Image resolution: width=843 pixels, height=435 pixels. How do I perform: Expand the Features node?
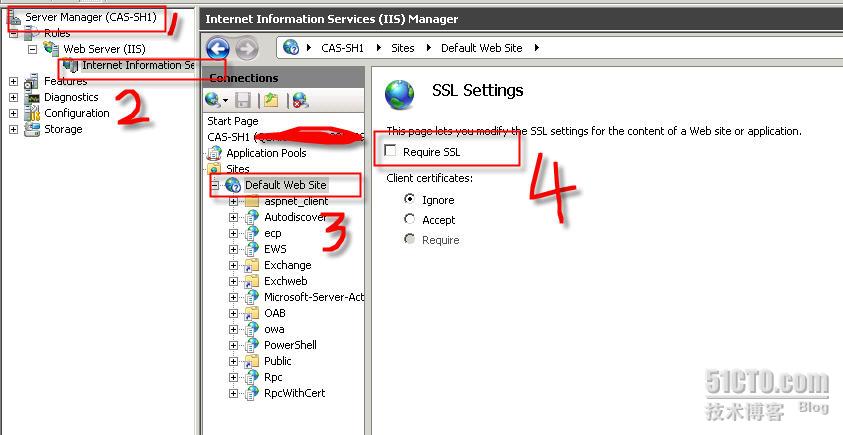click(13, 81)
